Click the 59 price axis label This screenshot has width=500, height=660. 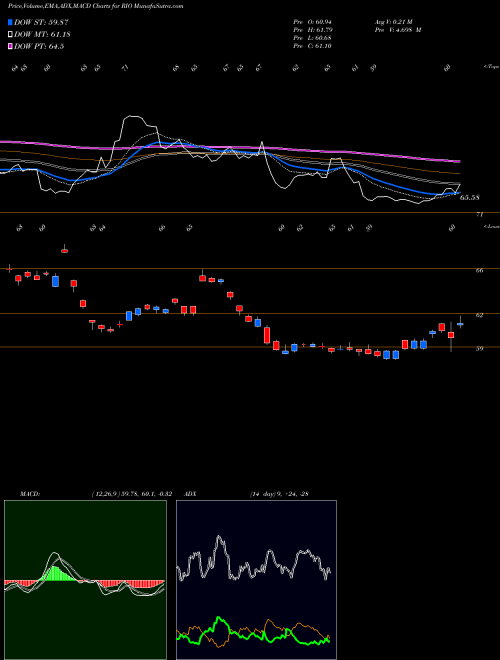tap(479, 349)
